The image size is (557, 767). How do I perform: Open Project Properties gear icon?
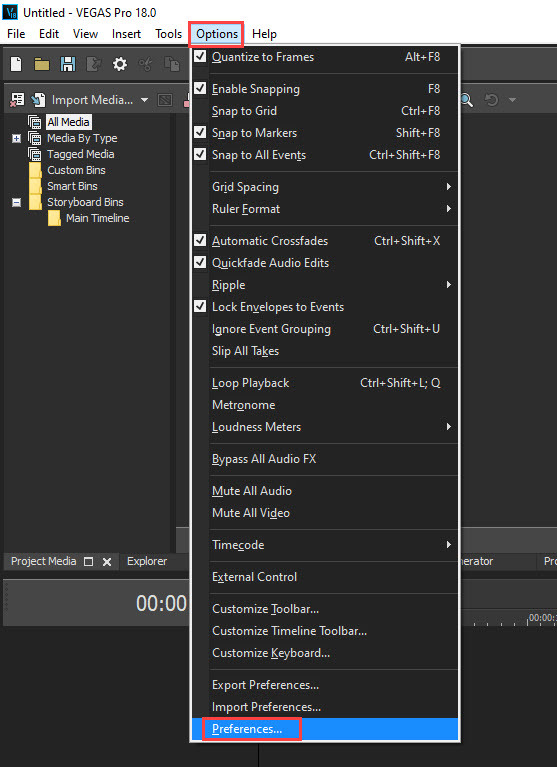pyautogui.click(x=120, y=64)
